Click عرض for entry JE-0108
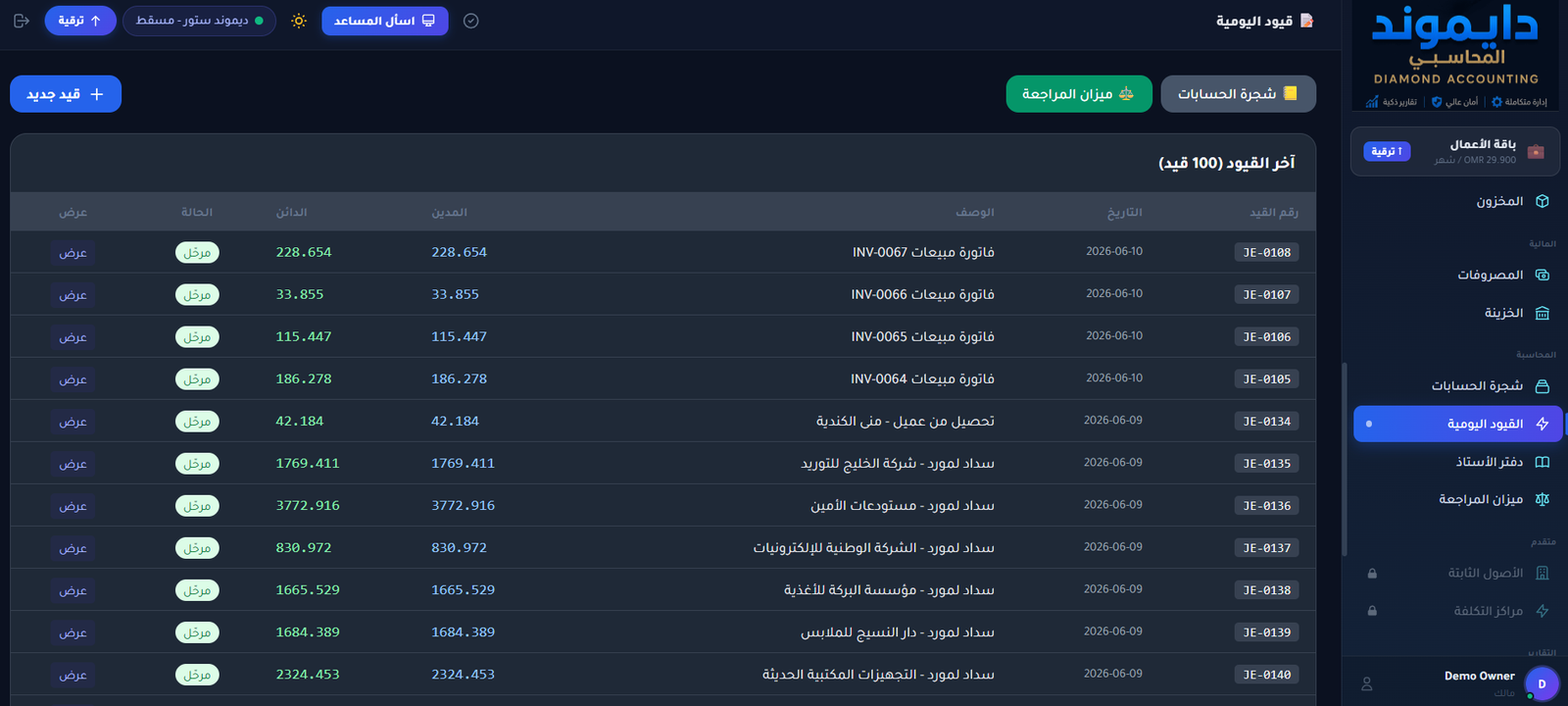This screenshot has width=1568, height=706. [73, 253]
